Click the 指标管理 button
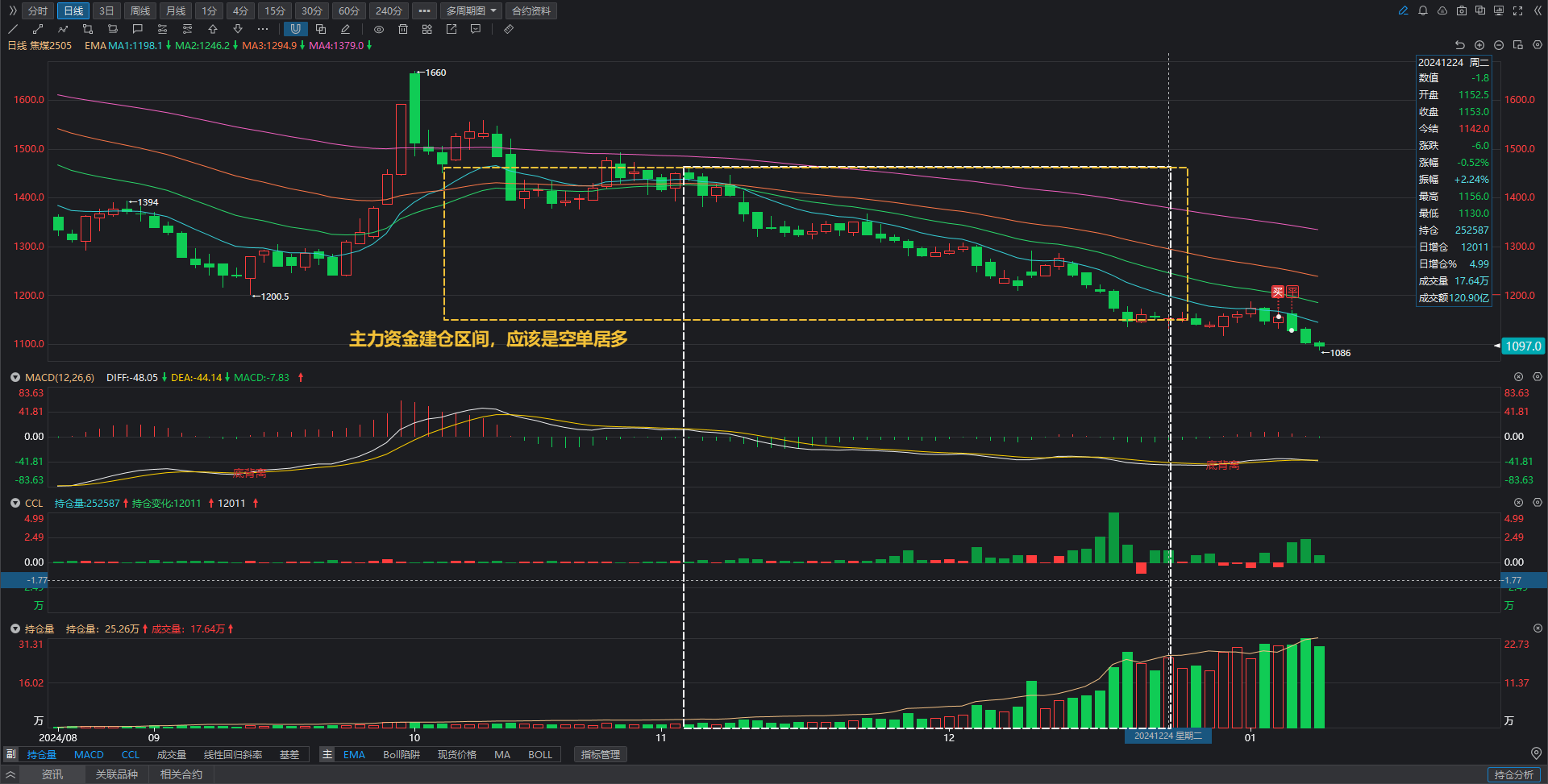The width and height of the screenshot is (1548, 784). click(601, 755)
